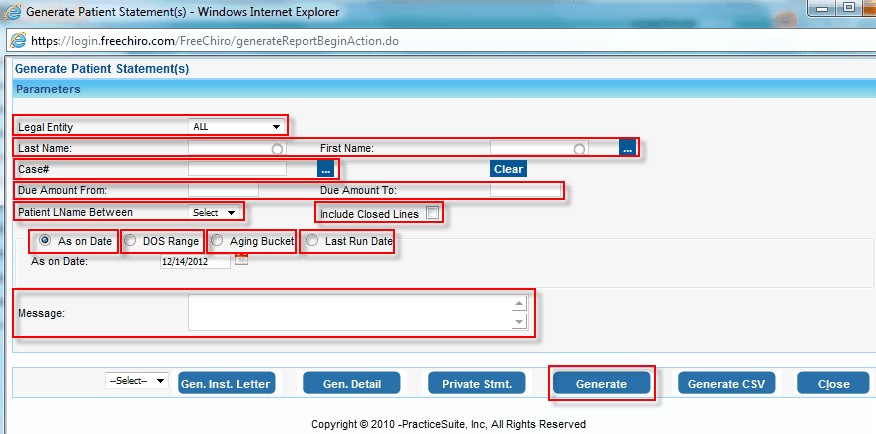Click the Generate CSV button
This screenshot has width=876, height=434.
(727, 383)
